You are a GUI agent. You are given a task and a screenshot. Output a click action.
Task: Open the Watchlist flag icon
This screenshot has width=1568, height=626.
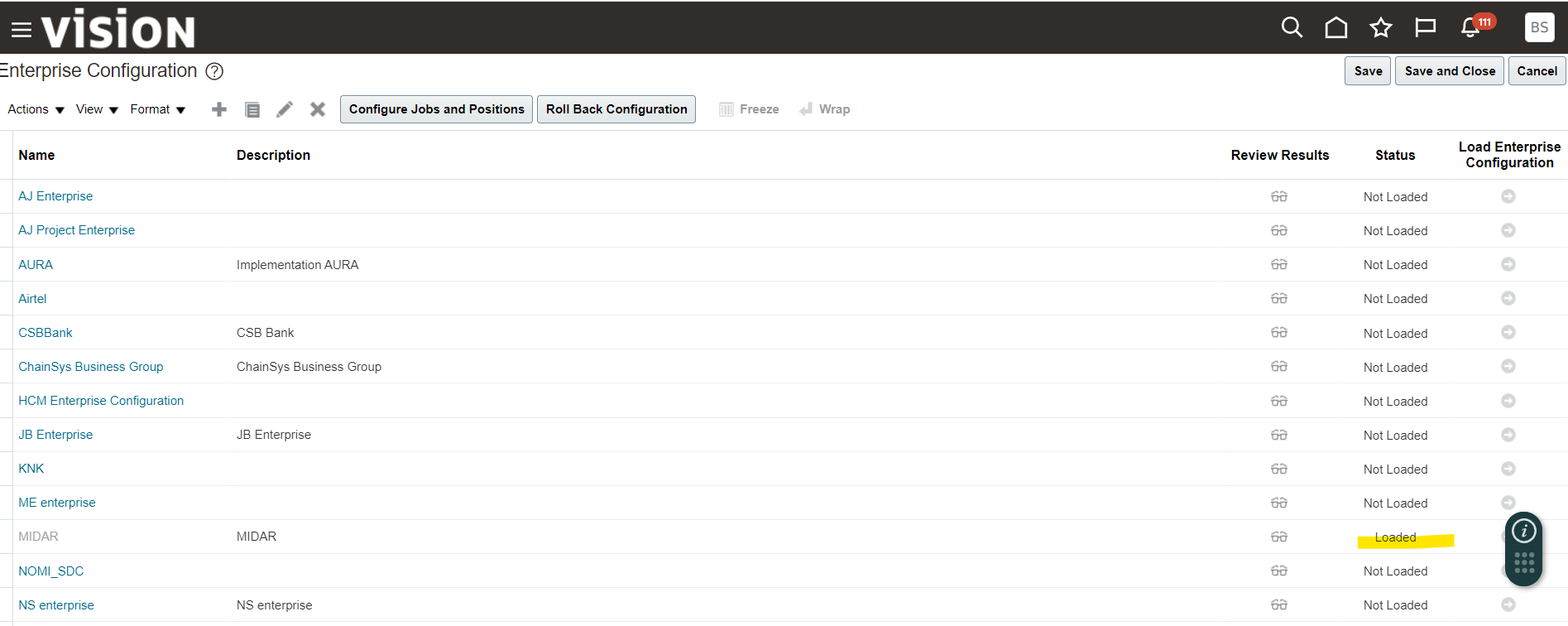click(1425, 28)
